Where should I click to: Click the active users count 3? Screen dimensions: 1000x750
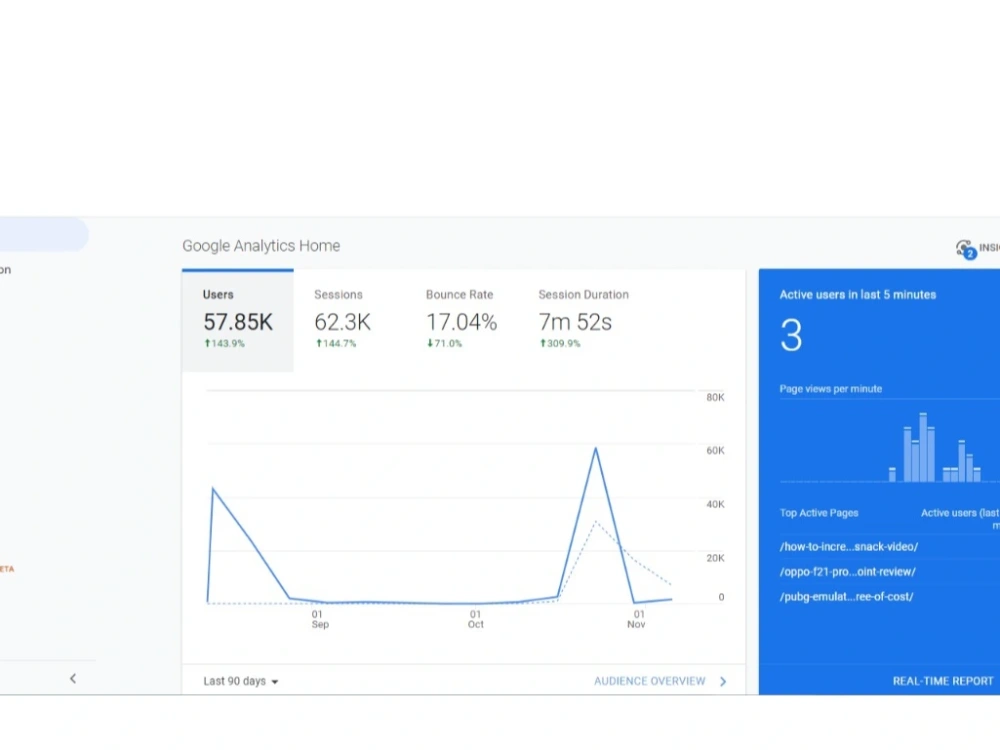point(791,335)
